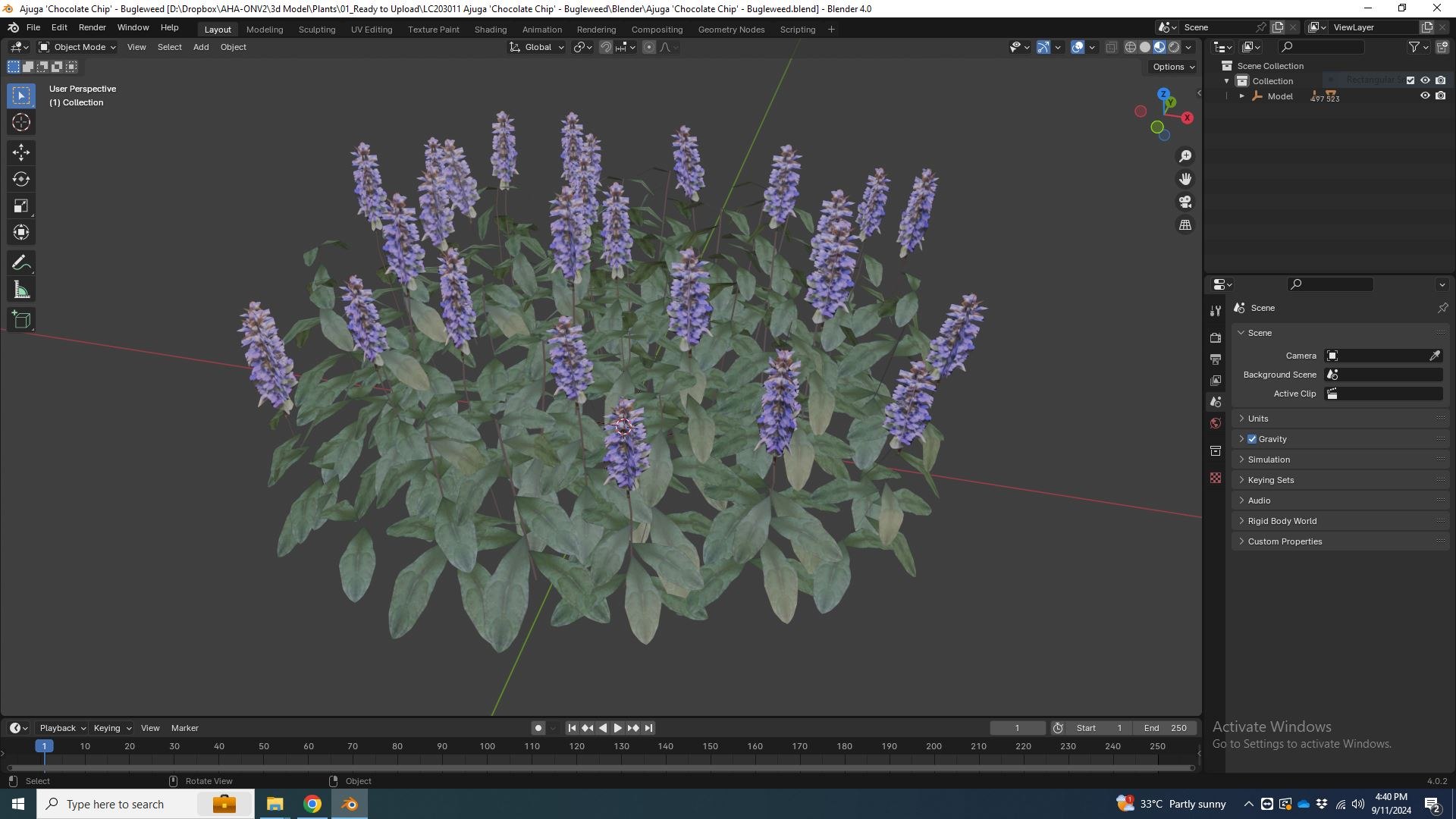Toggle Collection exclude from view layer checkbox
The height and width of the screenshot is (819, 1456).
click(1410, 80)
